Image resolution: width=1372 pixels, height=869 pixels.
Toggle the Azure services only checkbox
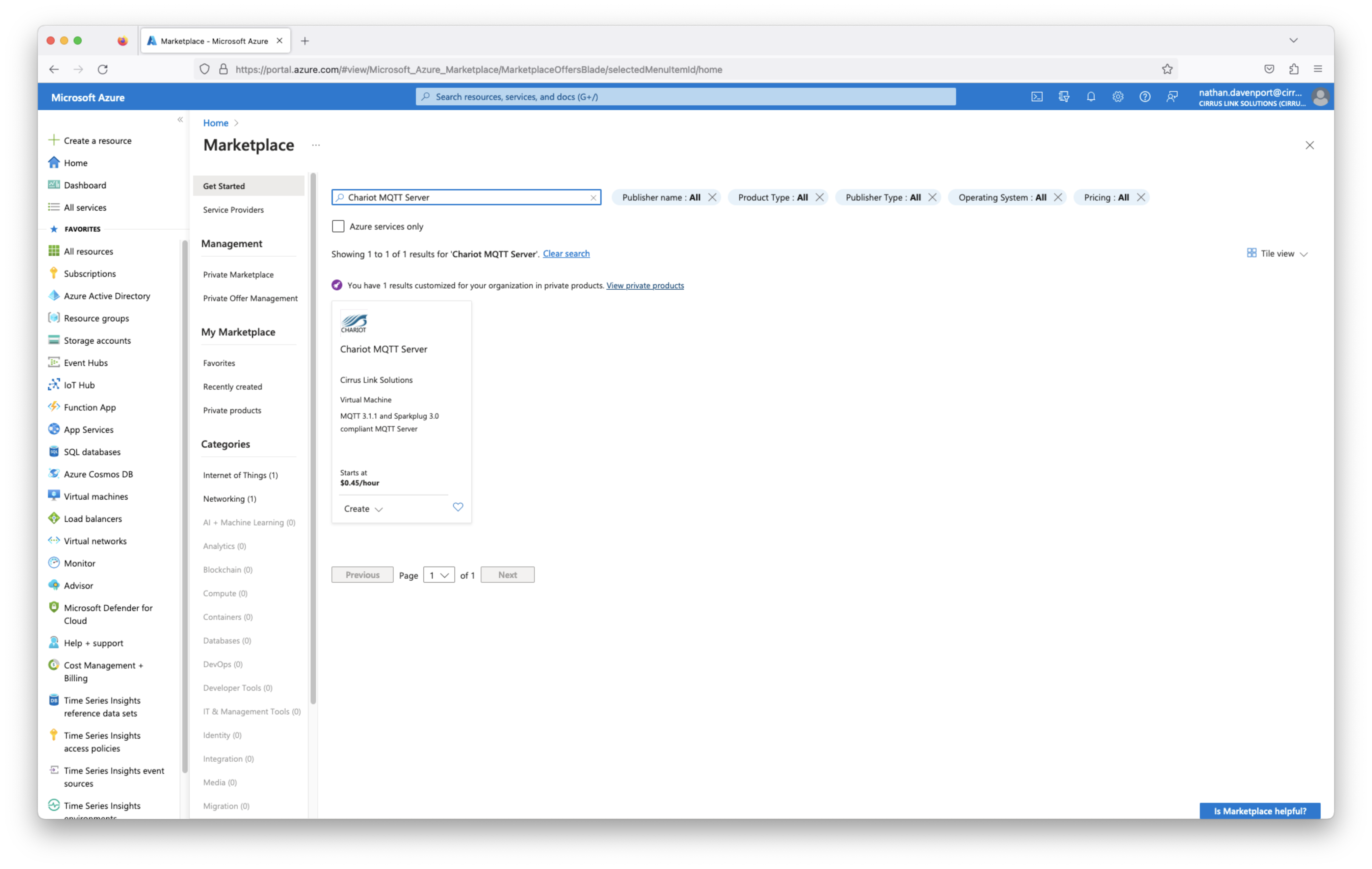338,226
